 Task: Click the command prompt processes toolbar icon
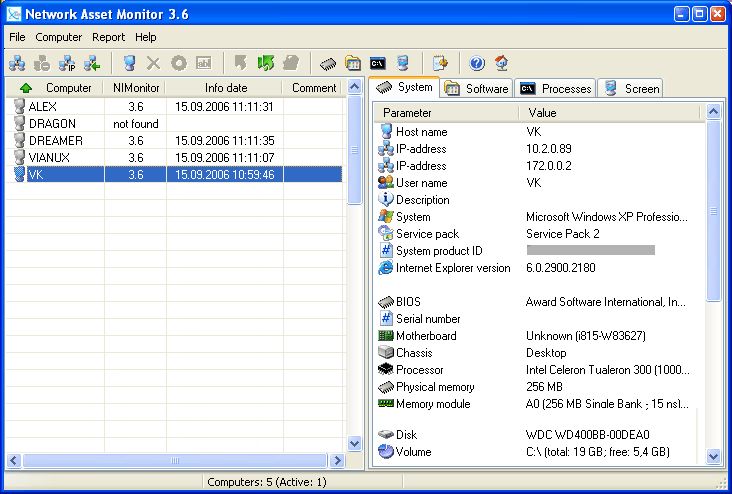pyautogui.click(x=378, y=63)
